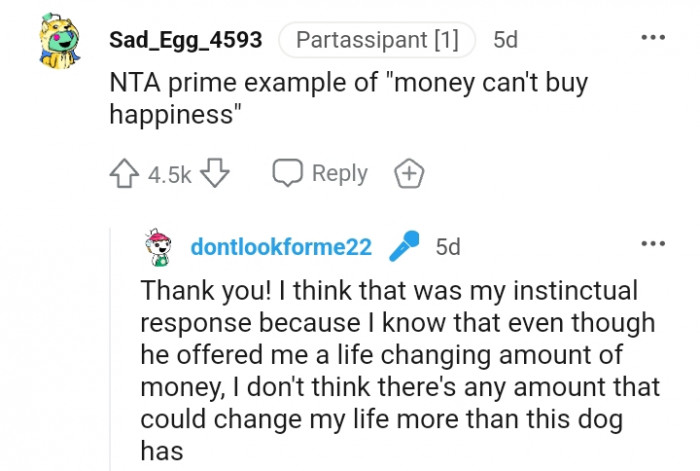Viewport: 700px width, 471px height.
Task: Downvote Sad_Egg_4593's comment
Action: [x=214, y=174]
